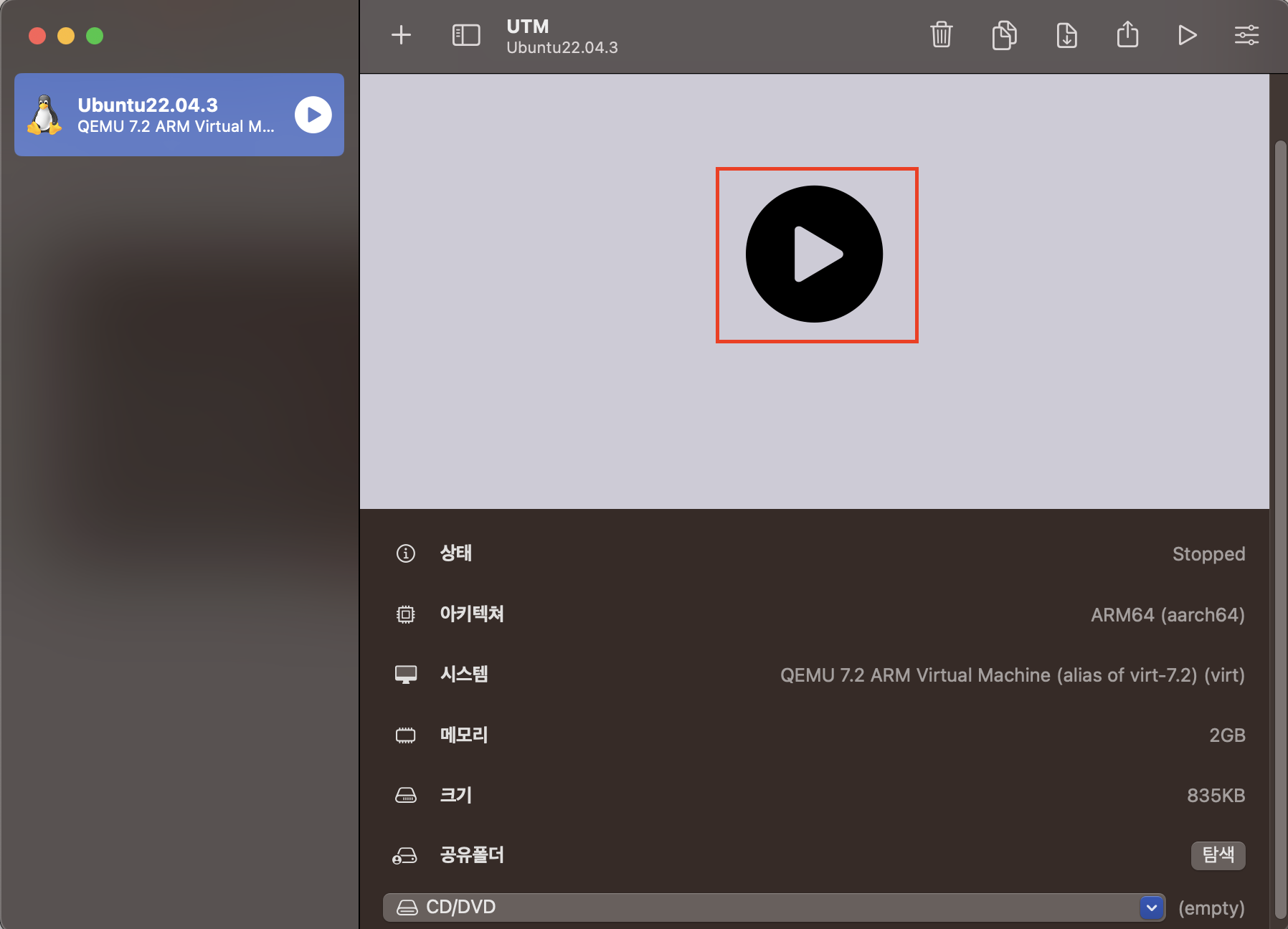Select the Ubuntu22.04.3 VM in the sidebar
The width and height of the screenshot is (1288, 929).
coord(179,115)
